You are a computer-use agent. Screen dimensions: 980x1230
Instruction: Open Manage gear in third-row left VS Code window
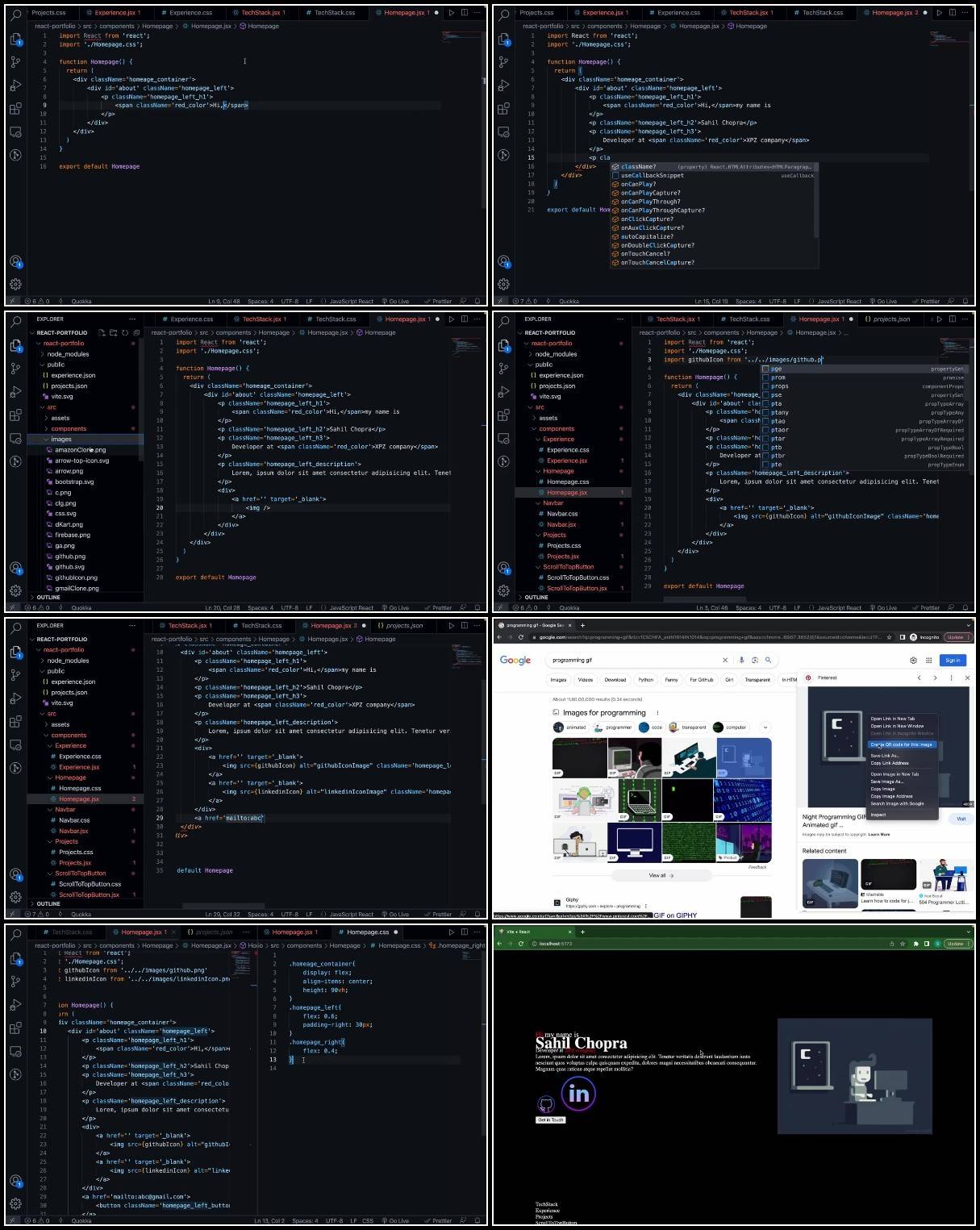15,897
